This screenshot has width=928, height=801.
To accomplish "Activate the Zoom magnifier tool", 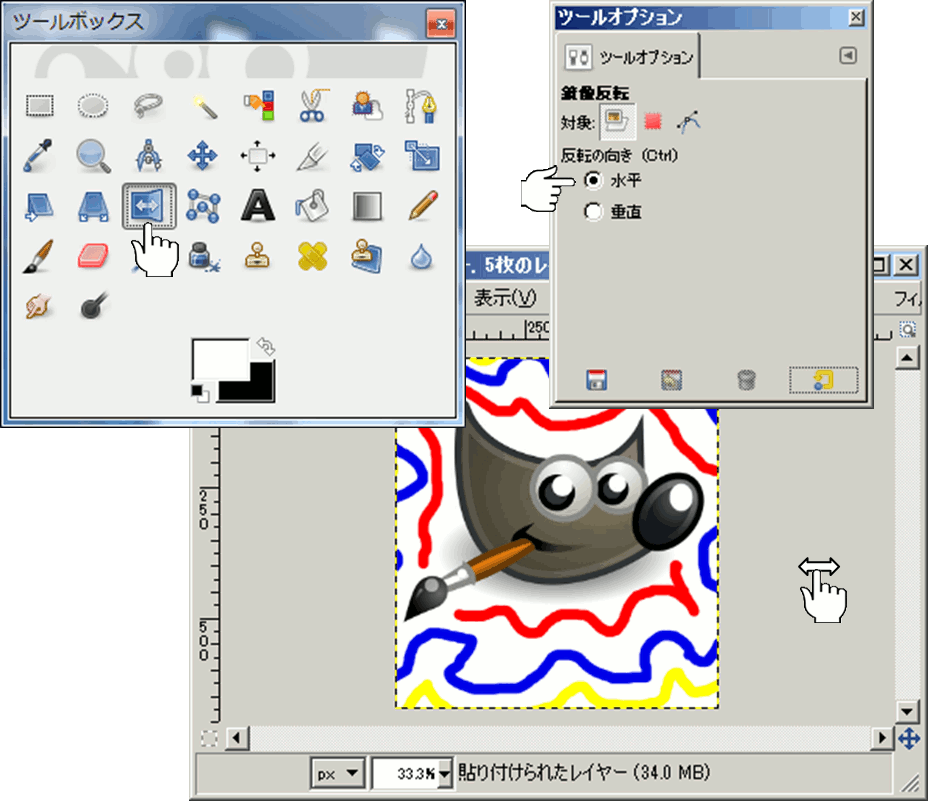I will [94, 155].
